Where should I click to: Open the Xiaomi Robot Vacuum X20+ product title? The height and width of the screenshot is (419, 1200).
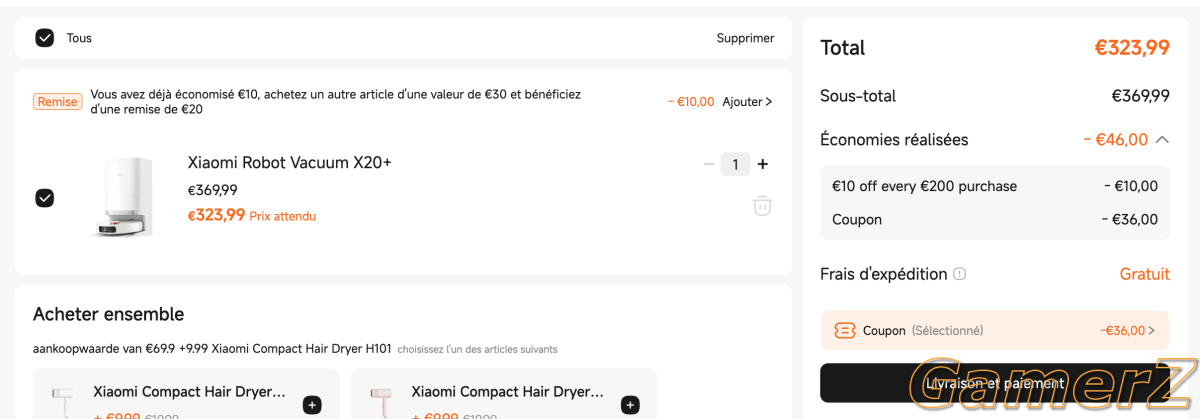(289, 162)
